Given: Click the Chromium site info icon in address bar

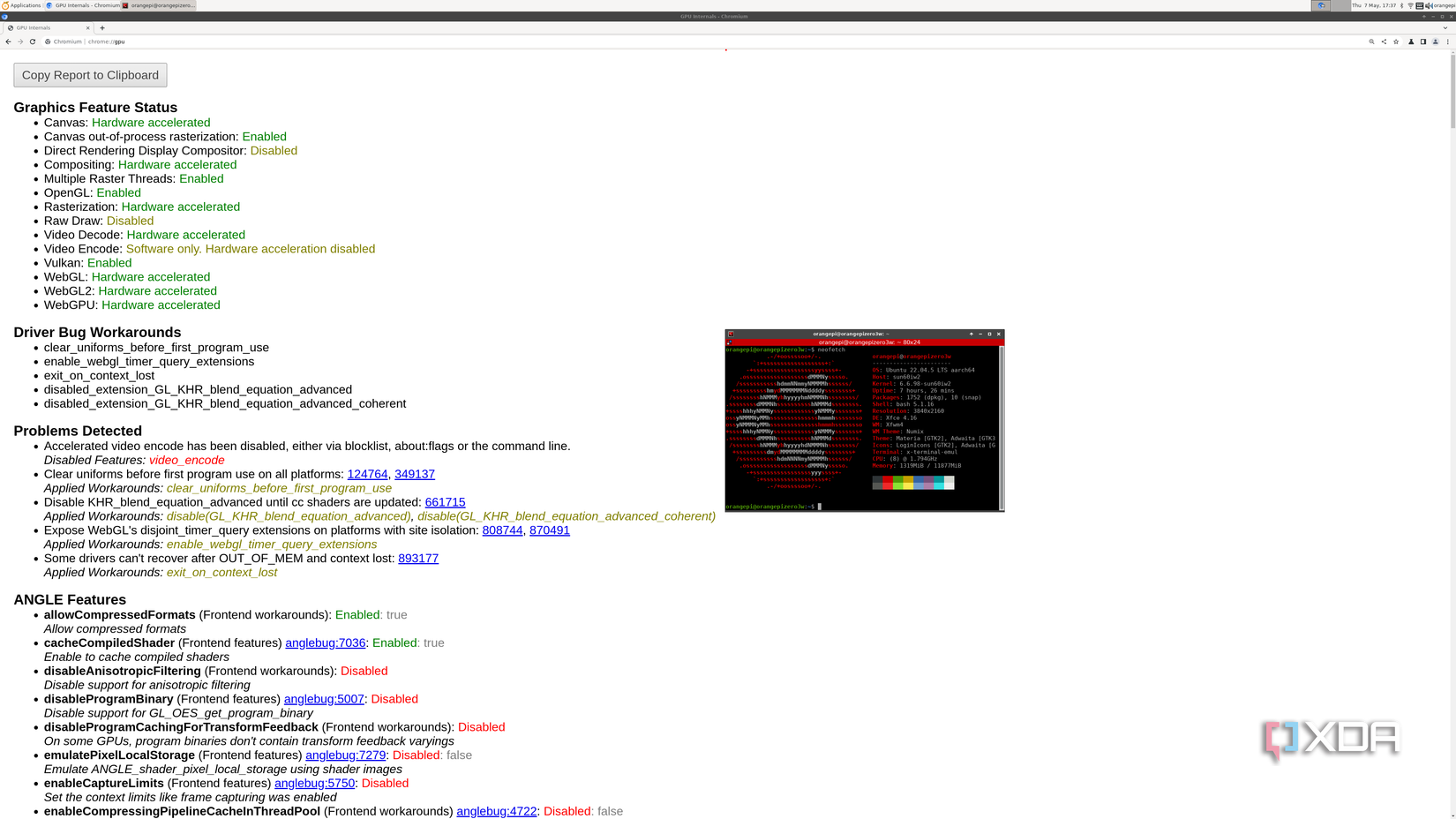Looking at the screenshot, I should point(48,41).
